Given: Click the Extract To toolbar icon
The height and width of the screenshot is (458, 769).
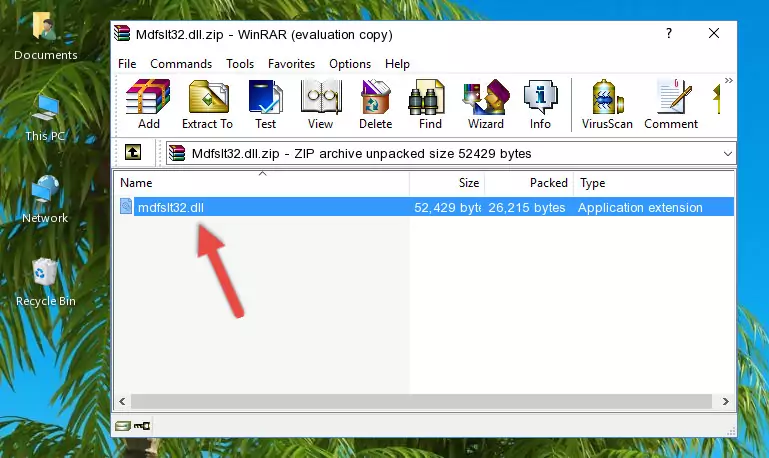Looking at the screenshot, I should 207,104.
